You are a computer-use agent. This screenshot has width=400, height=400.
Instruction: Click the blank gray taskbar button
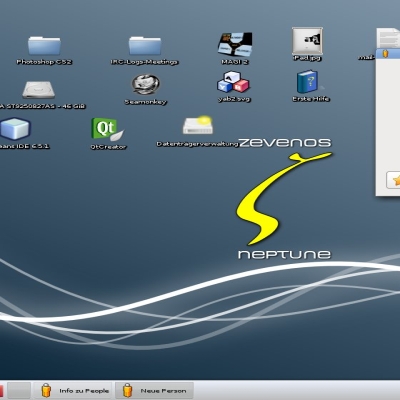(19, 391)
